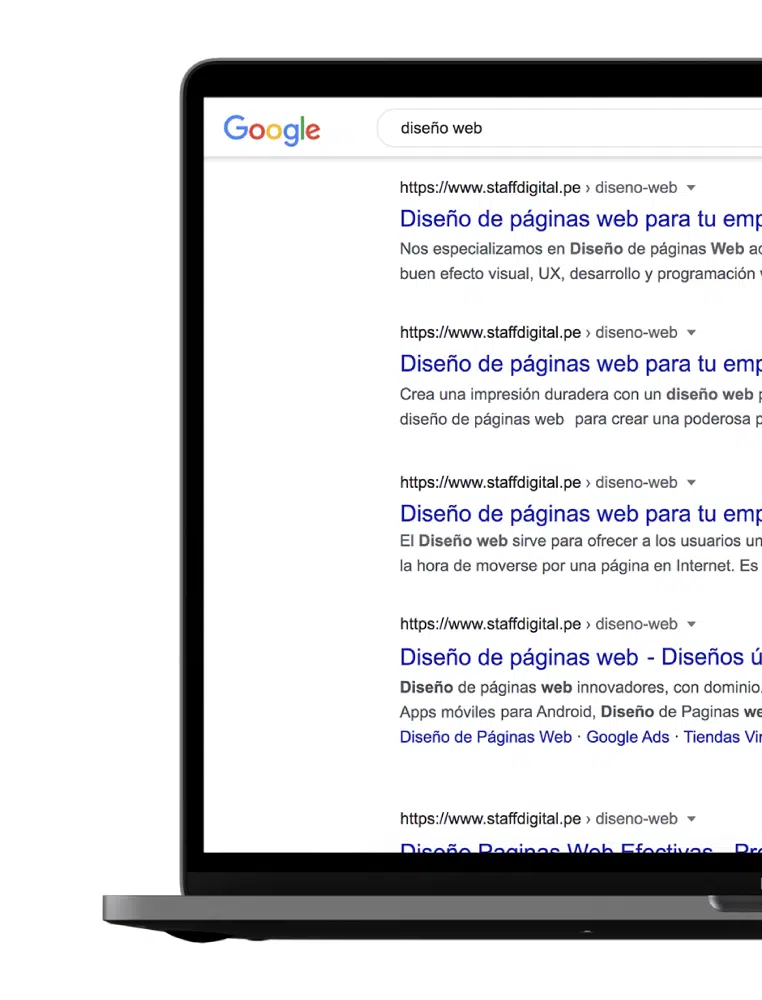Open the "Diseño Paginas Web Efectivas" result title

(581, 846)
